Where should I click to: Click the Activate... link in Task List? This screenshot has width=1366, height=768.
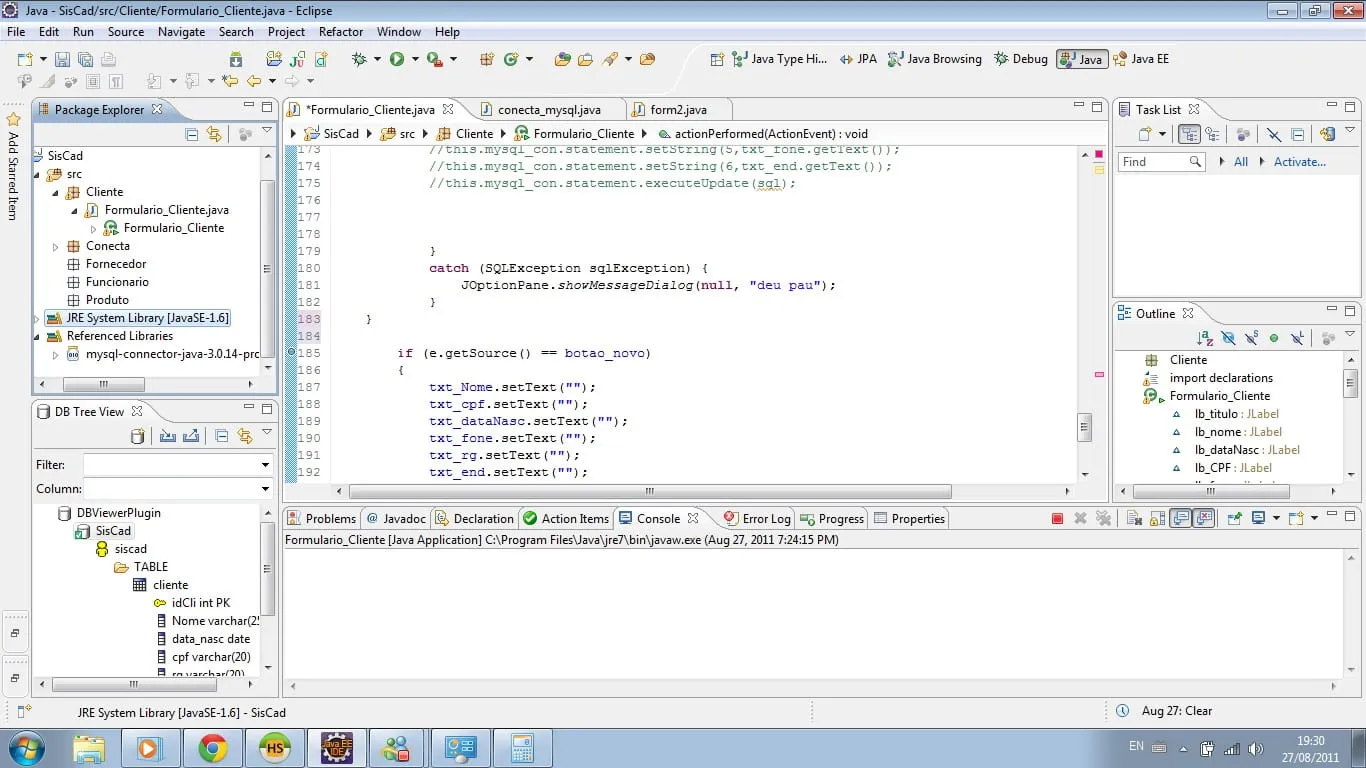point(1299,161)
